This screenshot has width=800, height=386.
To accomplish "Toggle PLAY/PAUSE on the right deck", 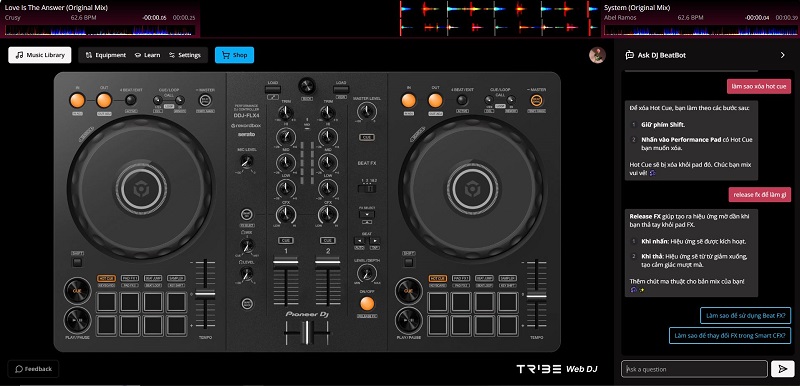I will tap(408, 321).
